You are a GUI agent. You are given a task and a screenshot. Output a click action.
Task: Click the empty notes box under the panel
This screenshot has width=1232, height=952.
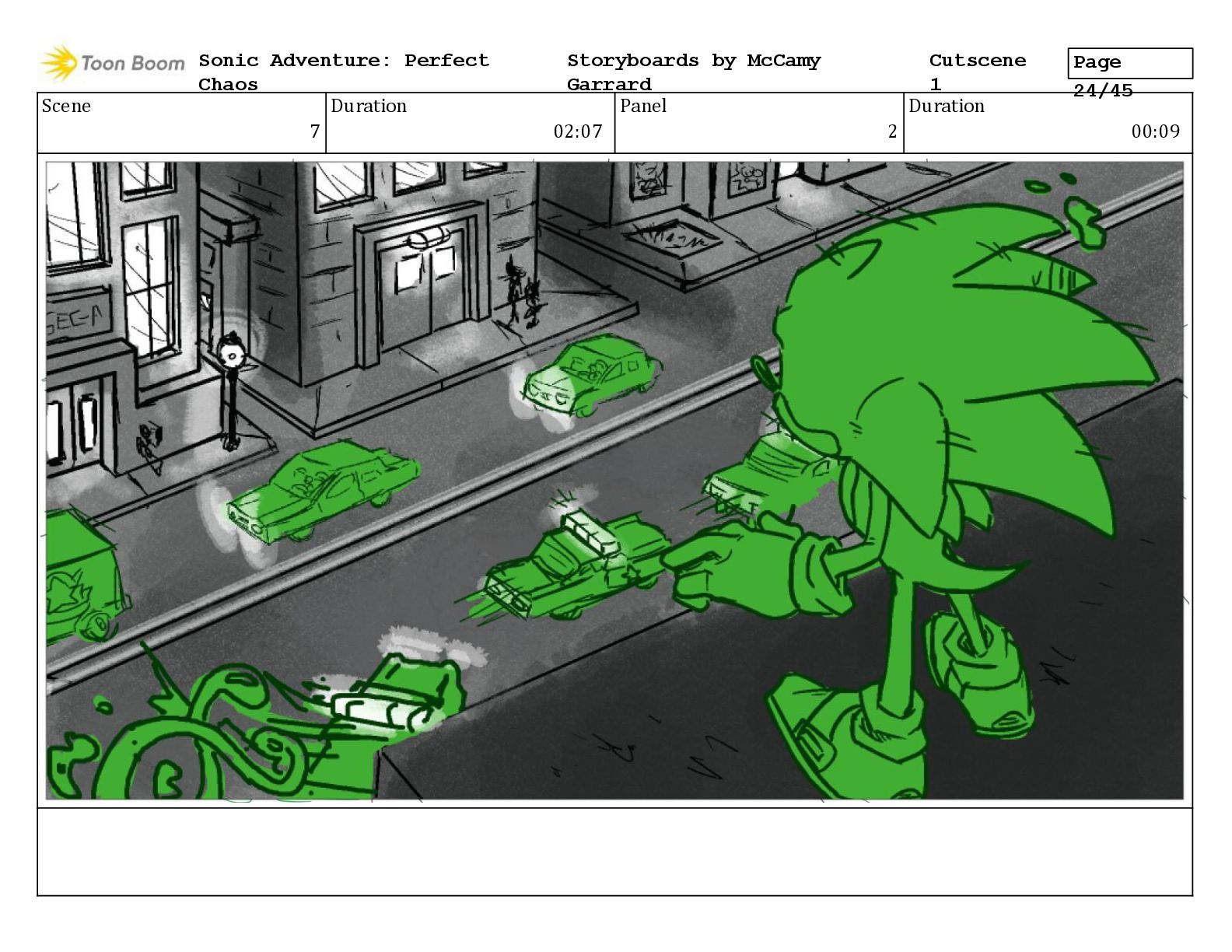(614, 852)
